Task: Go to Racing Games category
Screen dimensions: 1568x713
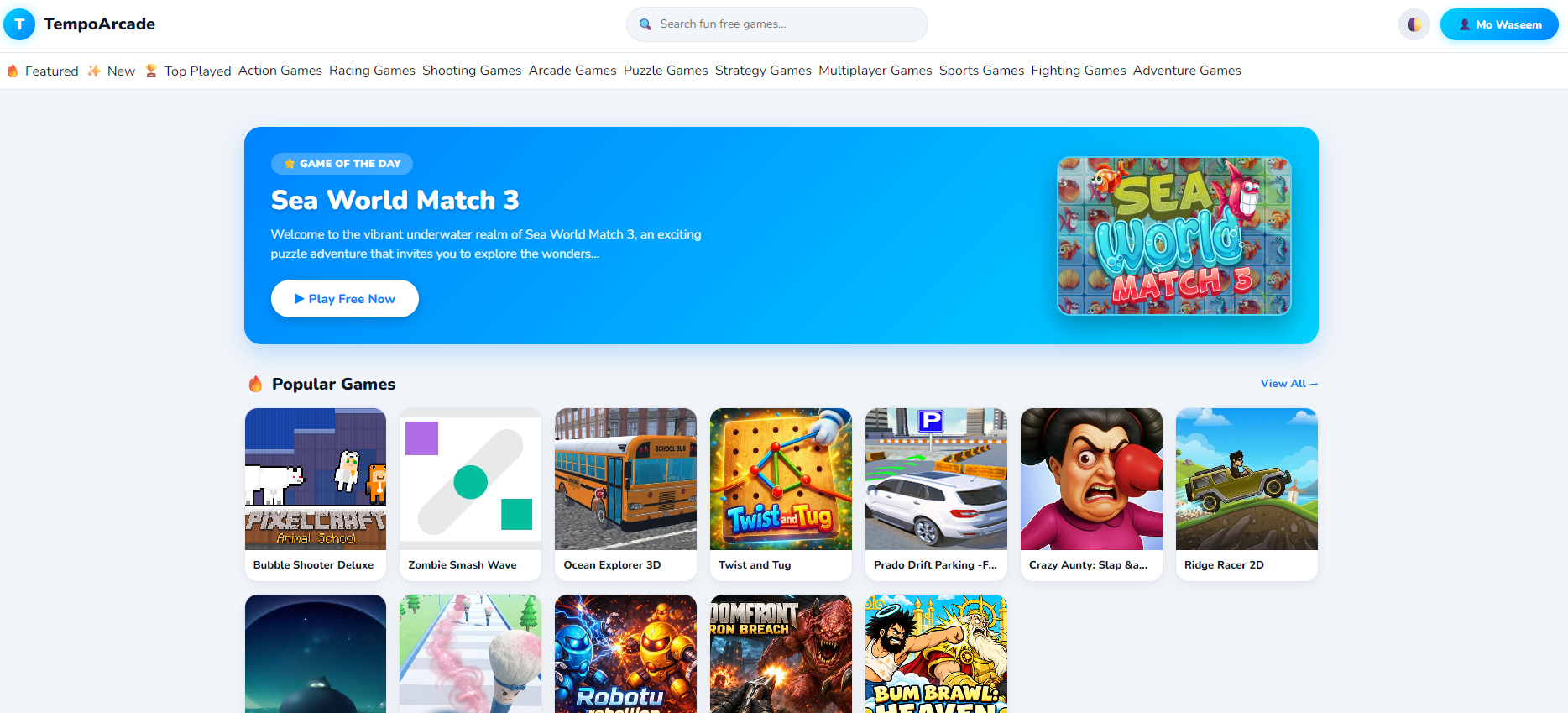Action: point(373,71)
